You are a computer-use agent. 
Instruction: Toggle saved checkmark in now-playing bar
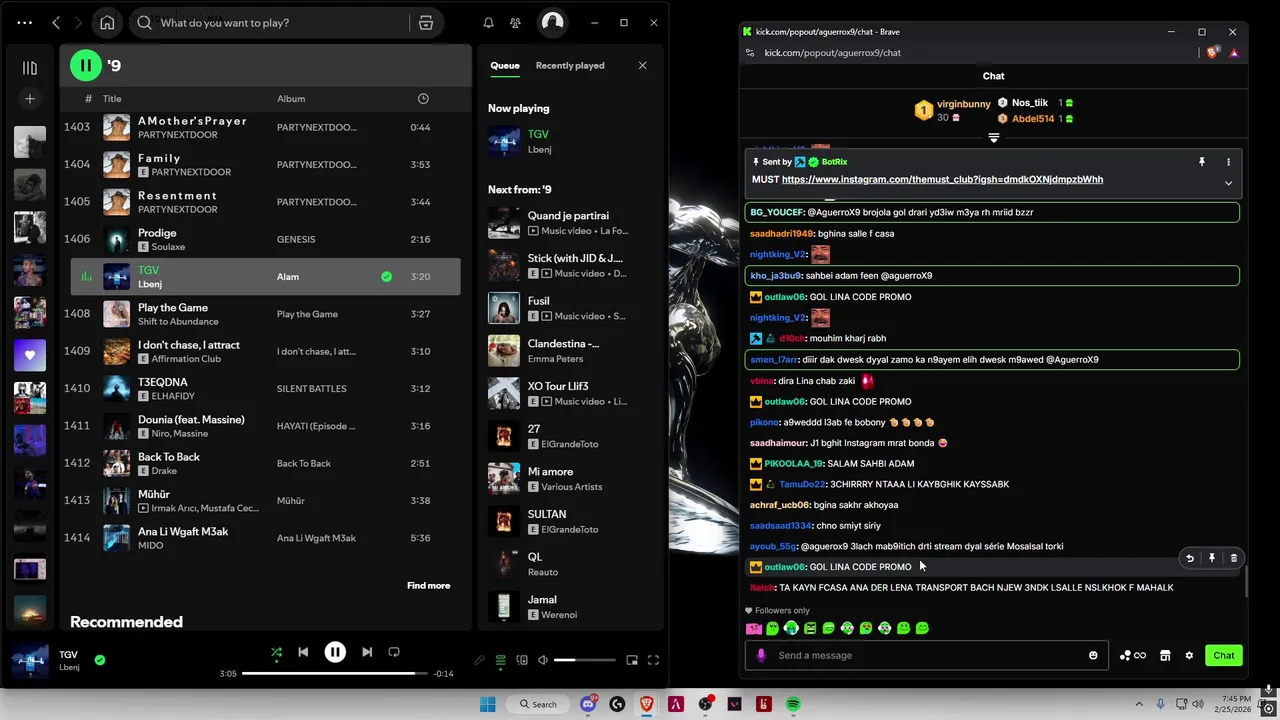pos(100,660)
